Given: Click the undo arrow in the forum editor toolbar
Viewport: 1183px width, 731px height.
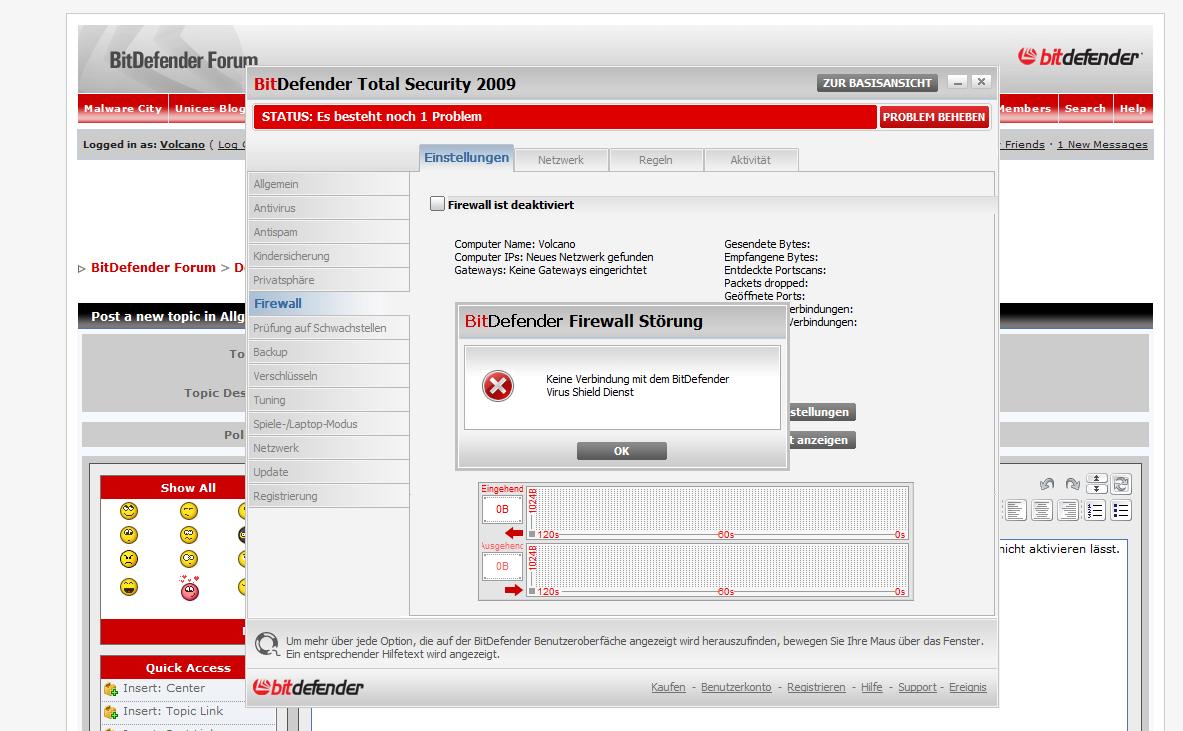Looking at the screenshot, I should point(1046,484).
